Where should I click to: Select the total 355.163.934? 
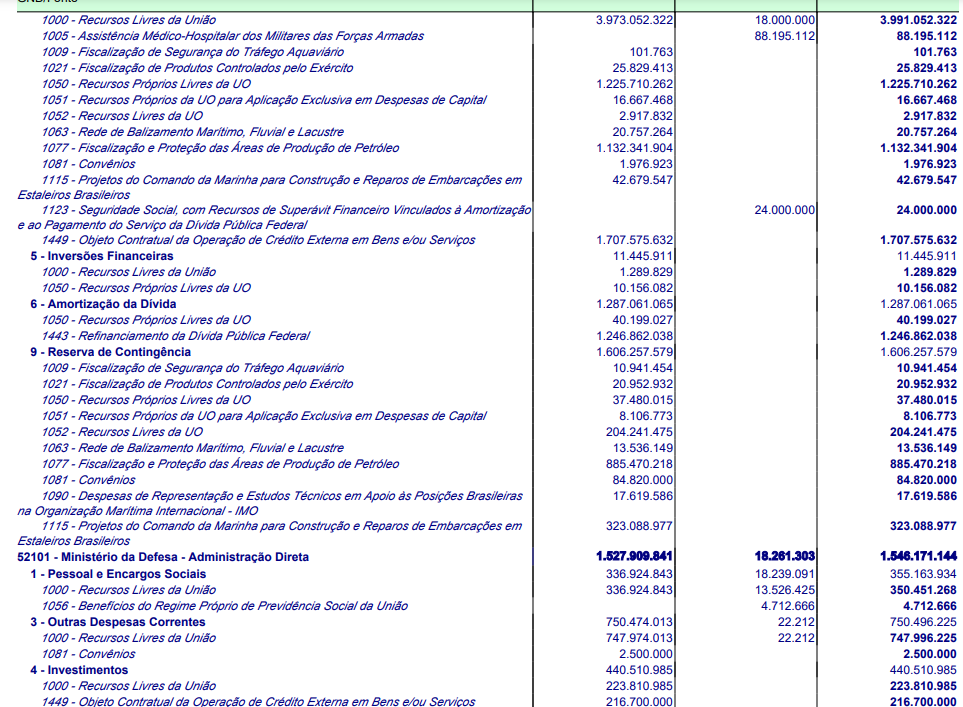point(923,574)
